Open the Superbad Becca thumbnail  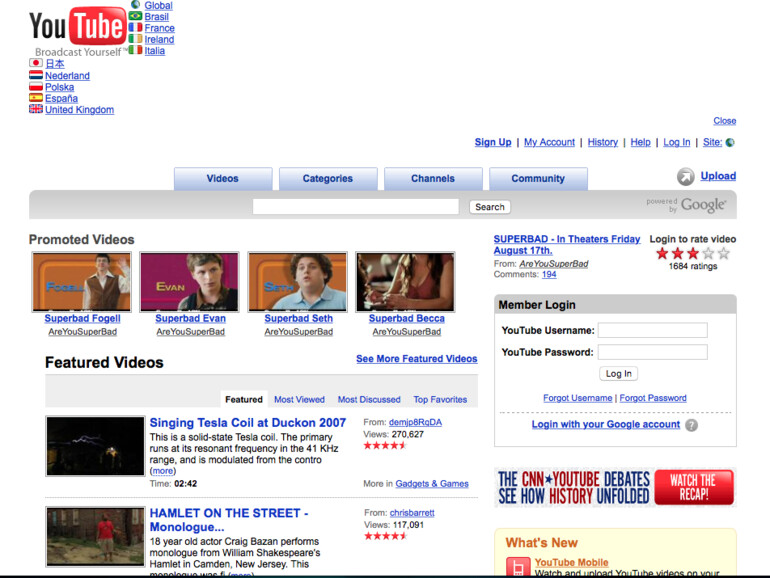tap(406, 282)
